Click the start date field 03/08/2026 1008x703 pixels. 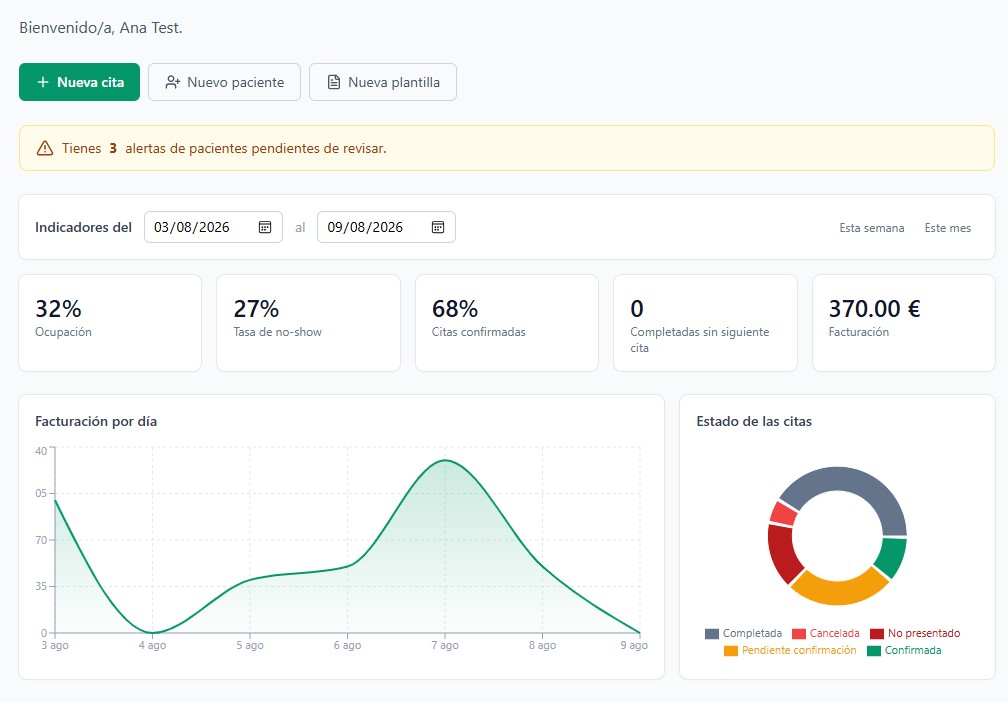click(213, 227)
